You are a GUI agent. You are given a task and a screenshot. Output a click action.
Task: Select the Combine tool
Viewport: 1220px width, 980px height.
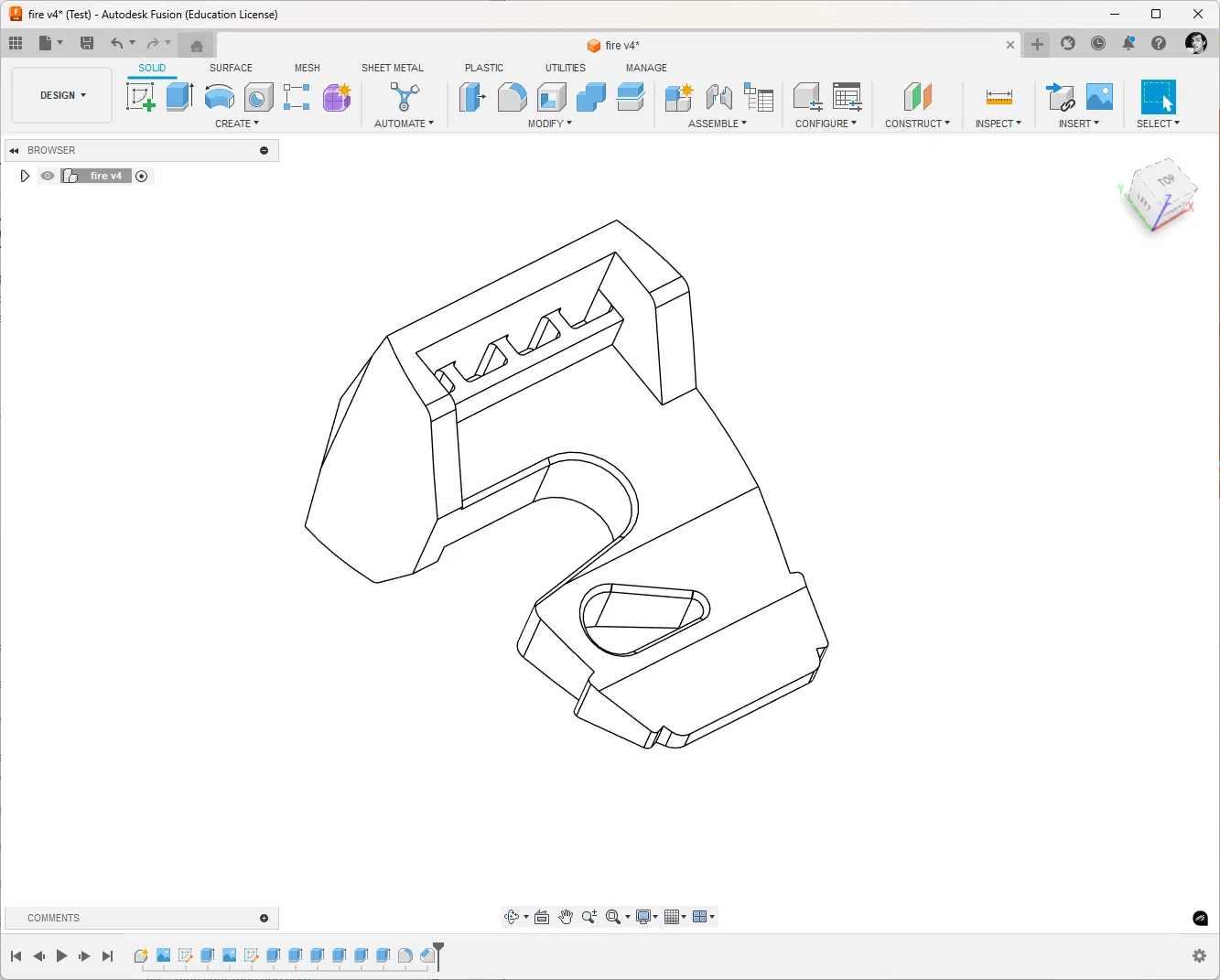pos(591,96)
